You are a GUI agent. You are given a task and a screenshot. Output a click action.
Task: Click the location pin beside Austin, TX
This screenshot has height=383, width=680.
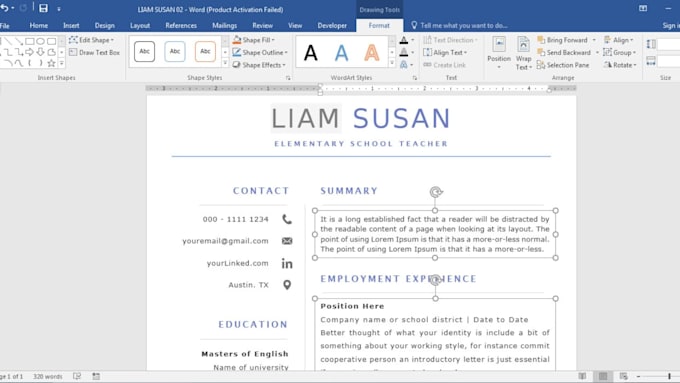point(287,285)
